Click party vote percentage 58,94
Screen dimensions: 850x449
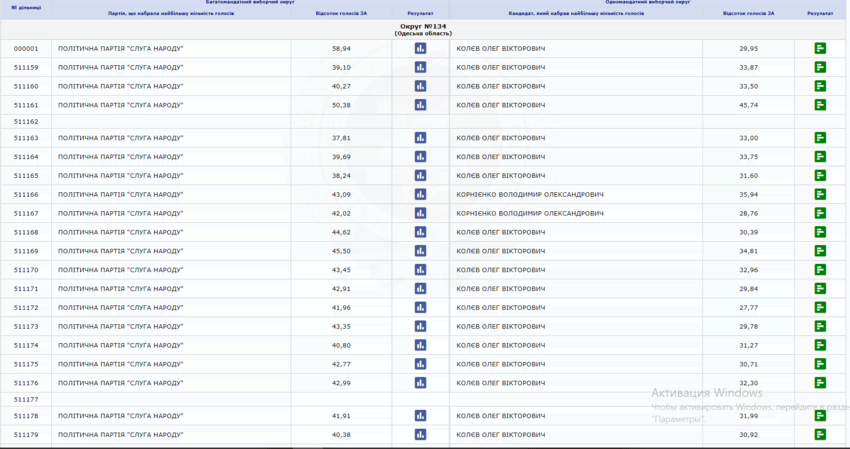pos(342,48)
